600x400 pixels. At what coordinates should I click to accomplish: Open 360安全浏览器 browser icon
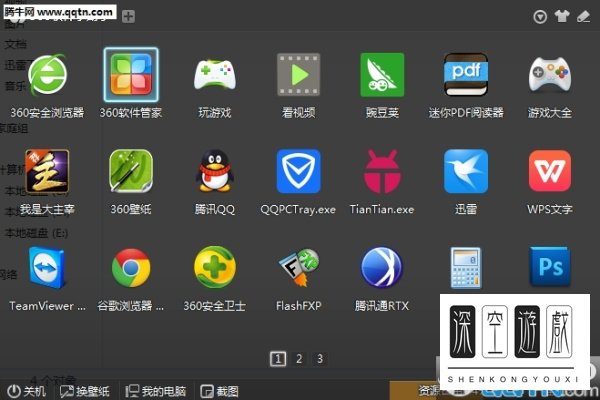click(47, 75)
